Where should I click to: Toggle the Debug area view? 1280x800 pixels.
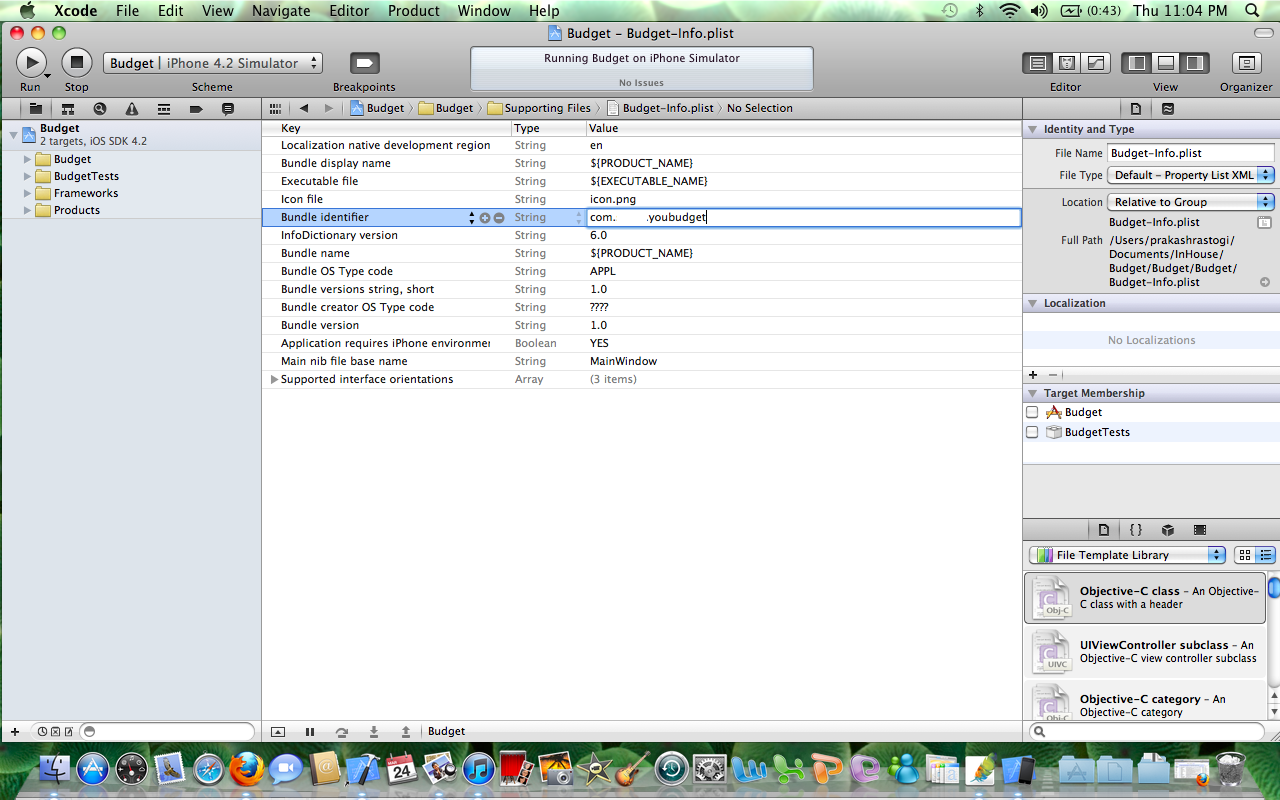tap(1166, 63)
